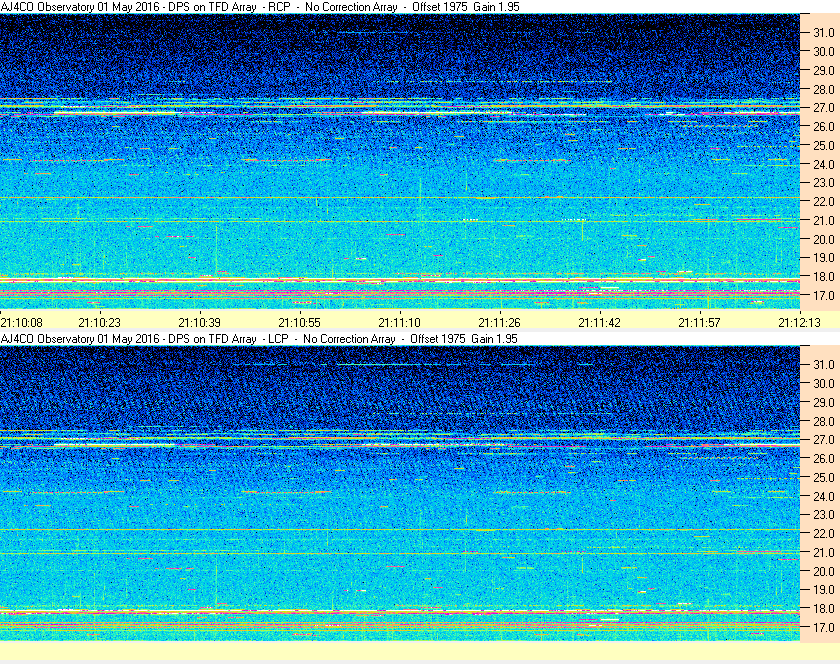Click the 31.0 frequency label on RCP chart
The width and height of the screenshot is (840, 664).
click(824, 33)
